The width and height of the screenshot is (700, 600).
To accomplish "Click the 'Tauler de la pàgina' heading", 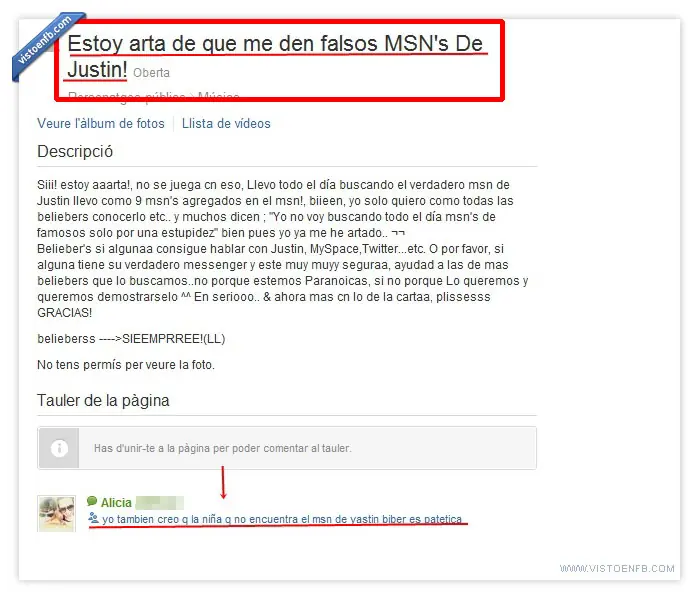I will (x=103, y=400).
